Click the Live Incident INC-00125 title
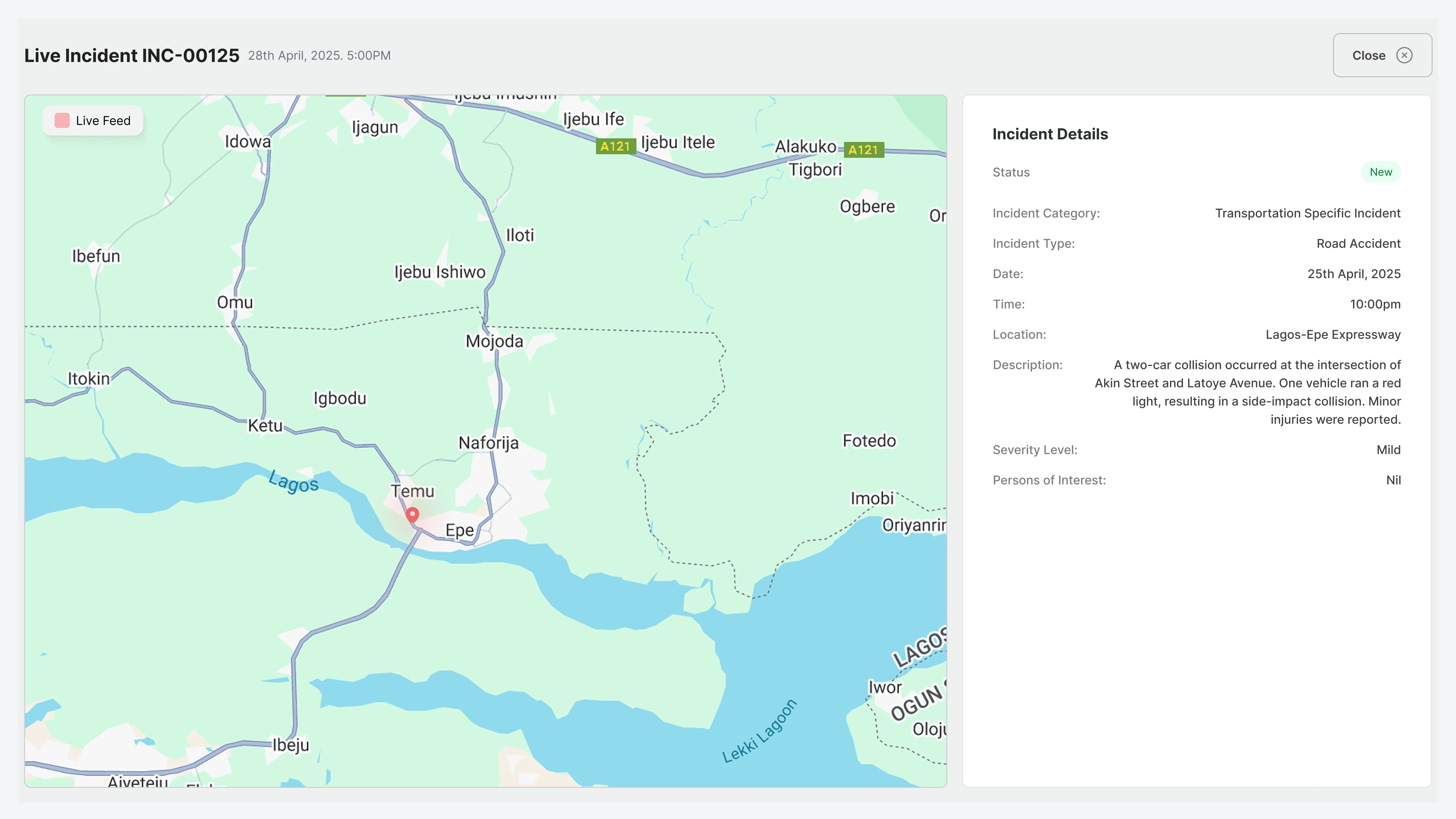Screen dimensions: 1456x819 pyautogui.click(x=132, y=55)
